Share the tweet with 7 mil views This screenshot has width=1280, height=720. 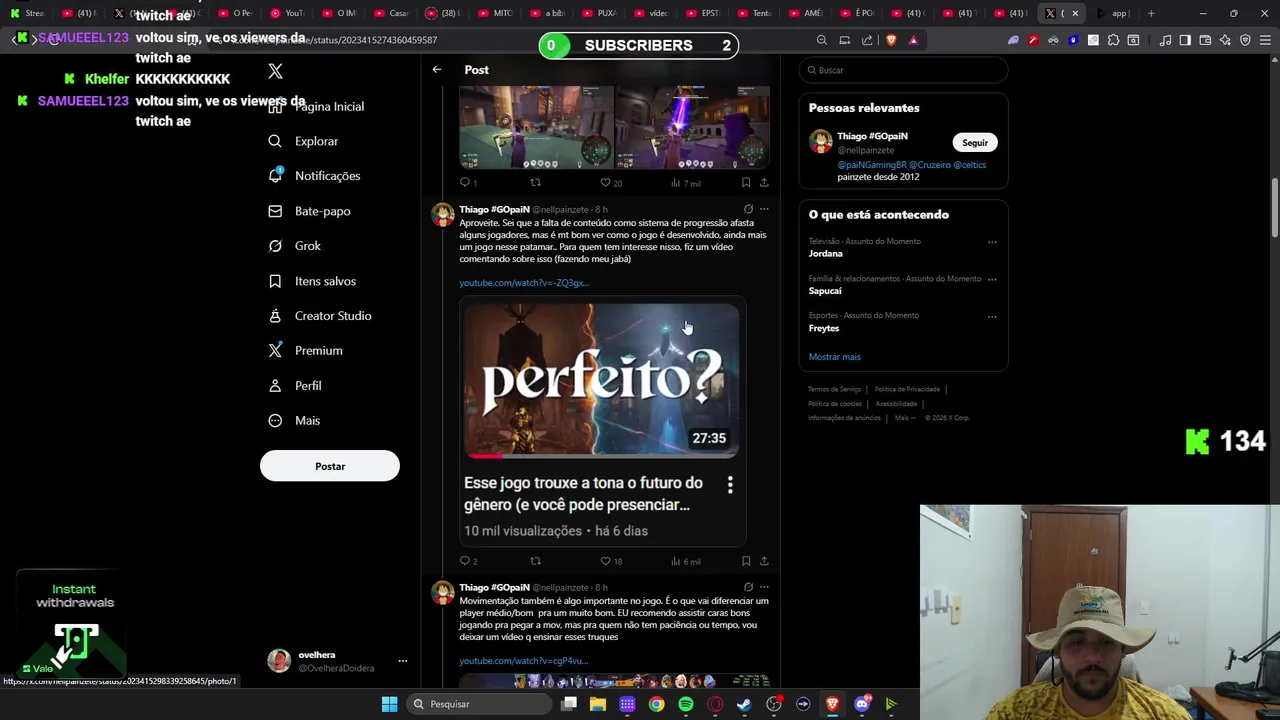(x=764, y=182)
